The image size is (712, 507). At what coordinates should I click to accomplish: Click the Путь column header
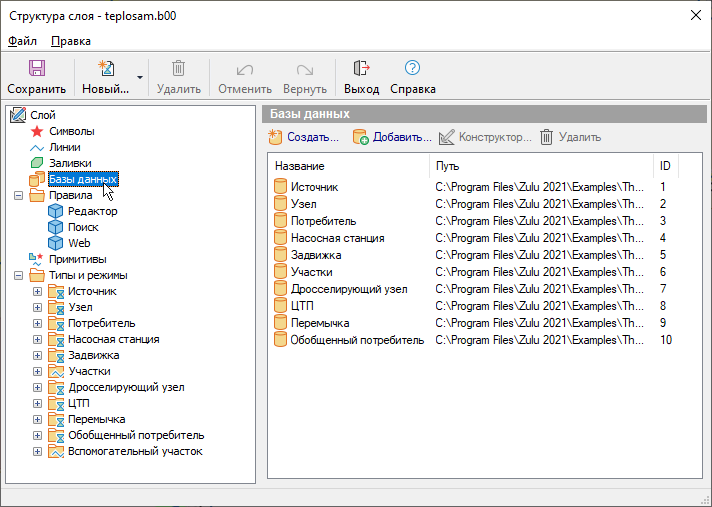click(448, 166)
